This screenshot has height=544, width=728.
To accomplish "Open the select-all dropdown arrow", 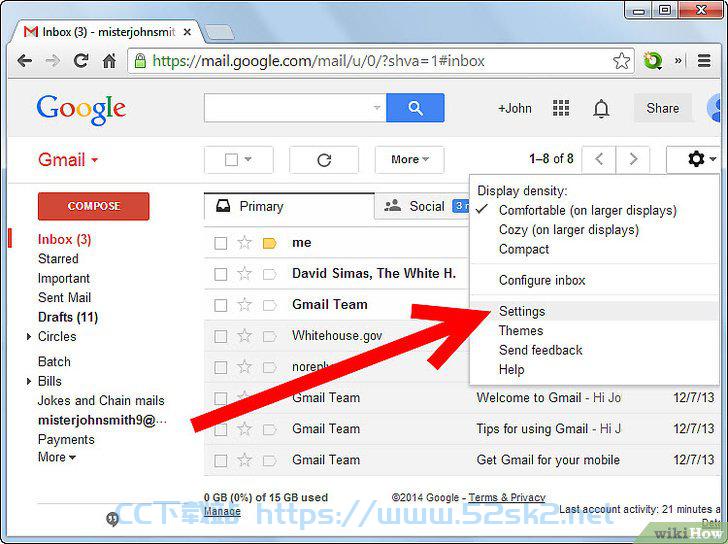I will click(x=248, y=159).
